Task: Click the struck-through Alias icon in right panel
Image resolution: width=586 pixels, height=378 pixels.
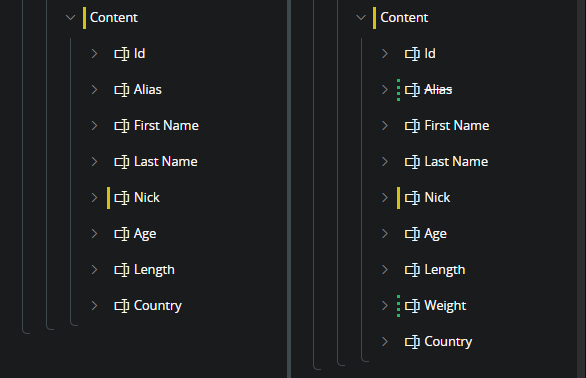Action: point(412,90)
